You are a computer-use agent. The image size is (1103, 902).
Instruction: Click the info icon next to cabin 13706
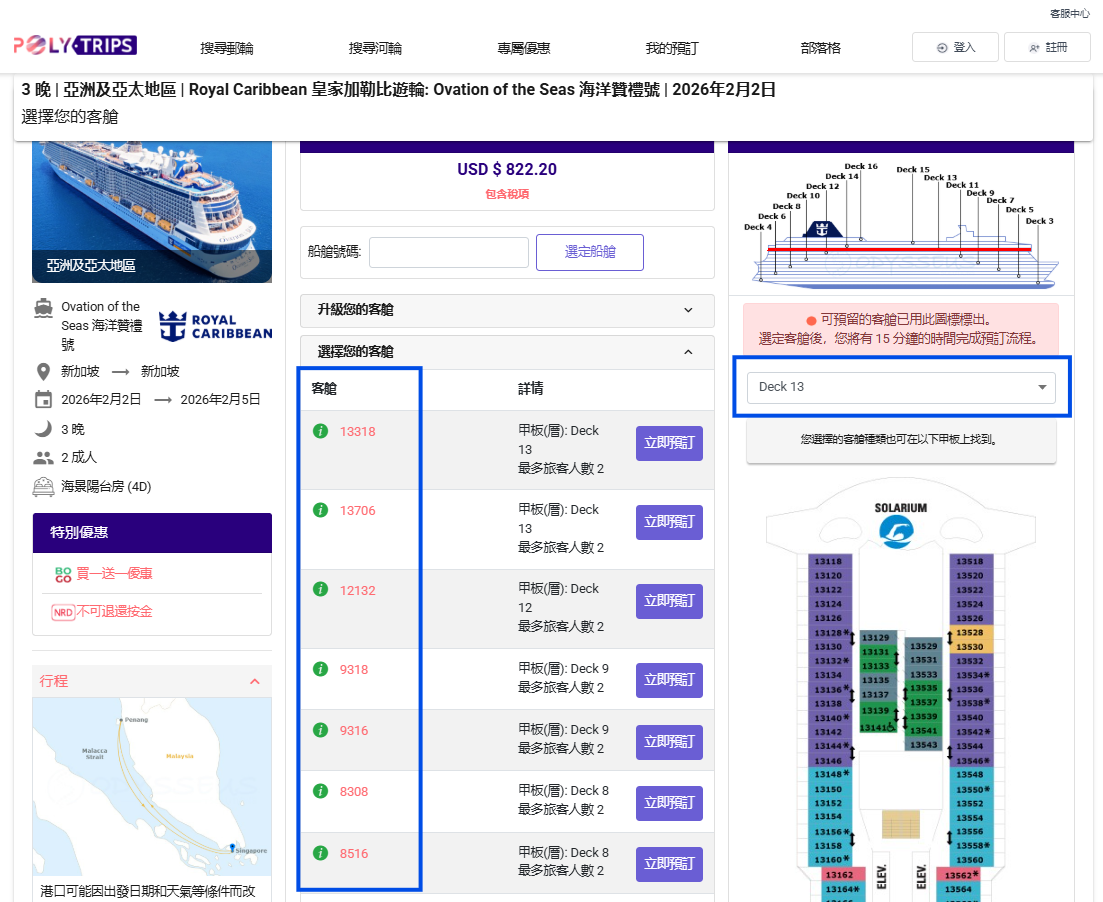point(321,511)
